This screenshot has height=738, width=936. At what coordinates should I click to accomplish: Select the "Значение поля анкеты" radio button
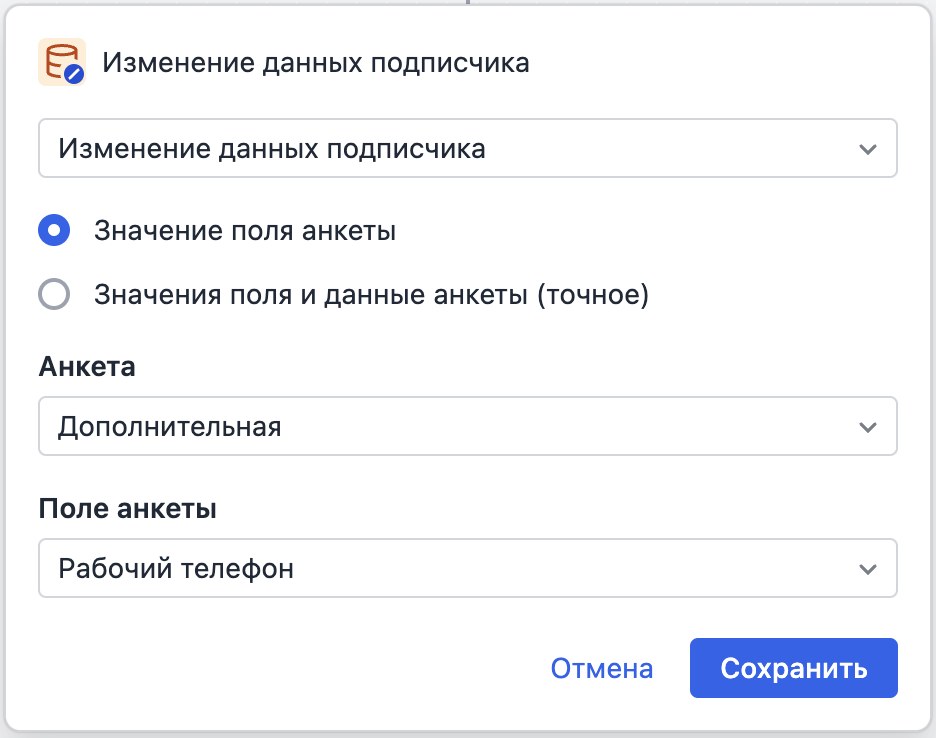tap(54, 231)
